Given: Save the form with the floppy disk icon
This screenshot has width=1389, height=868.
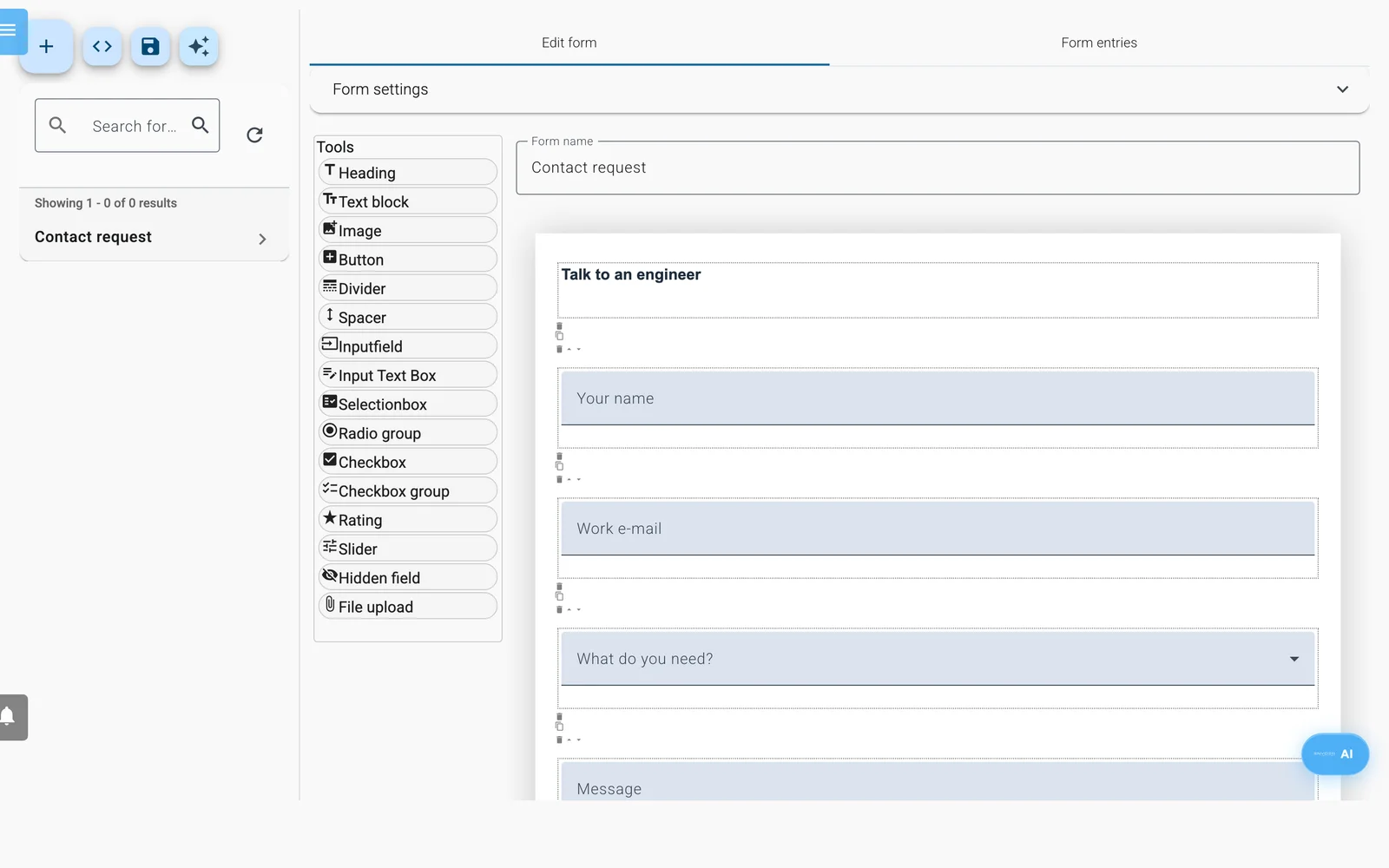Looking at the screenshot, I should coord(150,46).
